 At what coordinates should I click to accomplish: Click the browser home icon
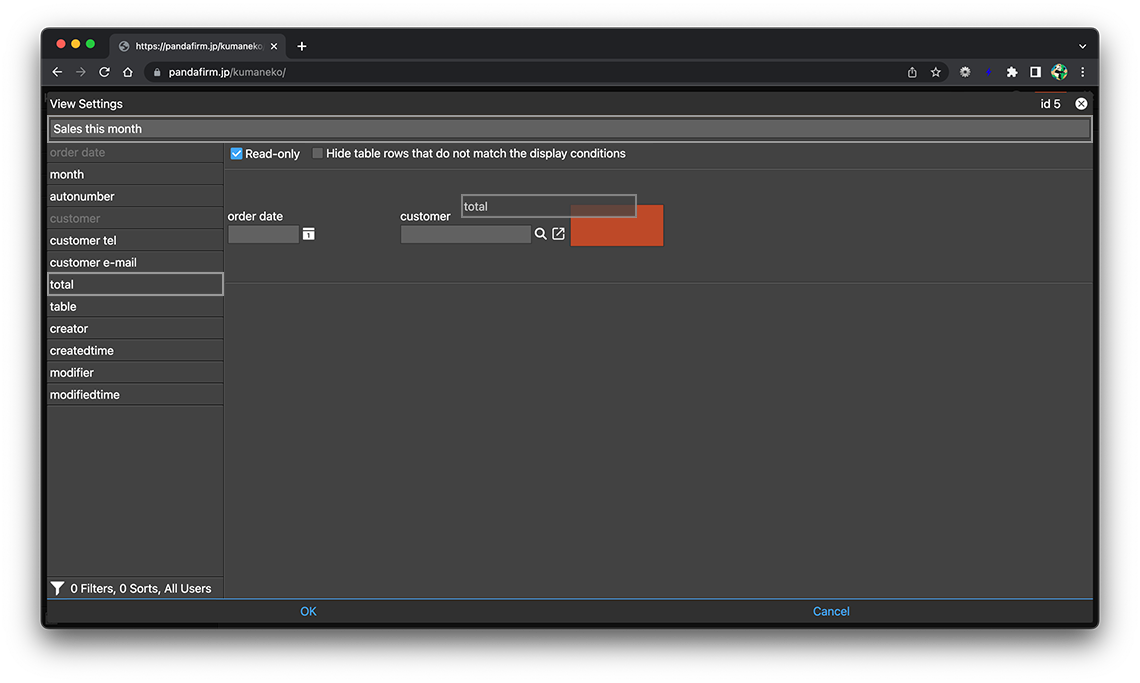(128, 72)
